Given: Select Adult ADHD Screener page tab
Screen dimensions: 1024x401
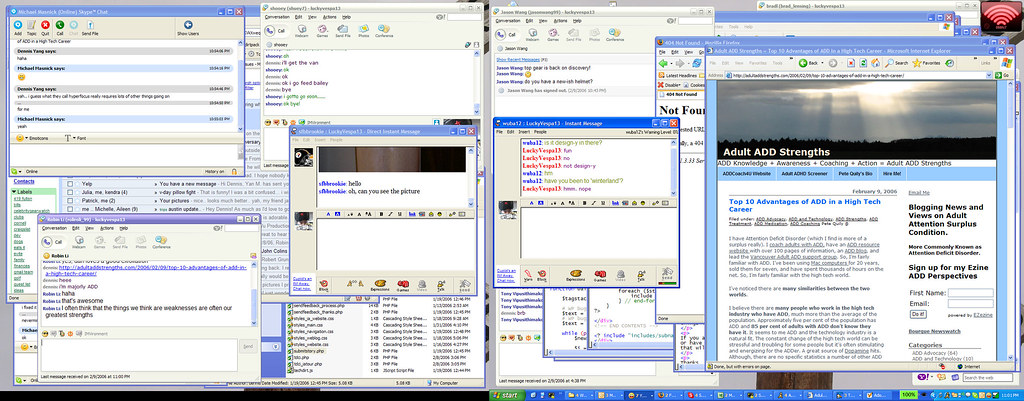Looking at the screenshot, I should (806, 174).
